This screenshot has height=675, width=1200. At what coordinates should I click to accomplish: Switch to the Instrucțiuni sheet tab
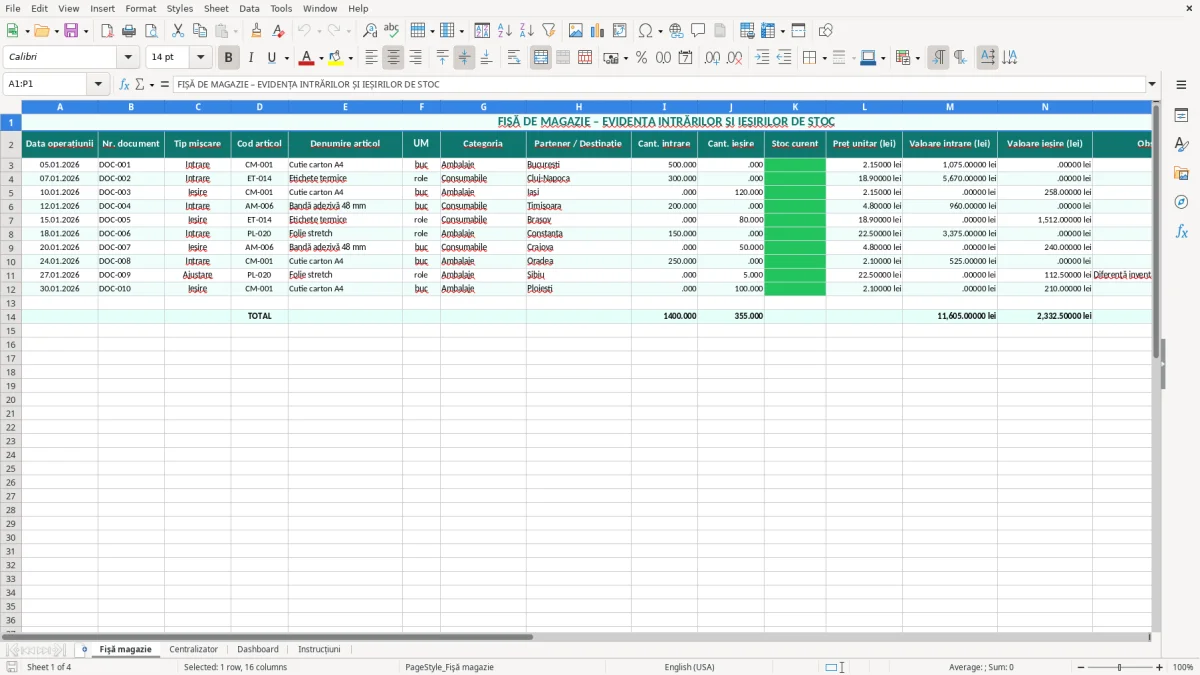[319, 649]
